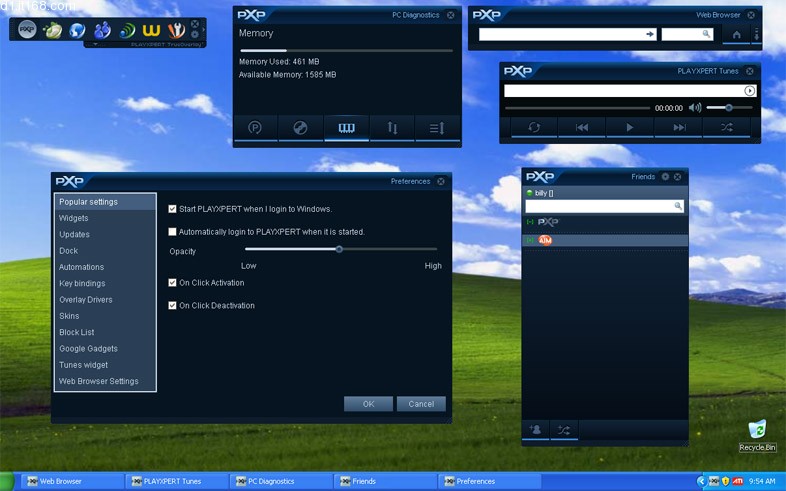Disable On Click Deactivation checkbox
Viewport: 786px width, 491px height.
[x=172, y=305]
